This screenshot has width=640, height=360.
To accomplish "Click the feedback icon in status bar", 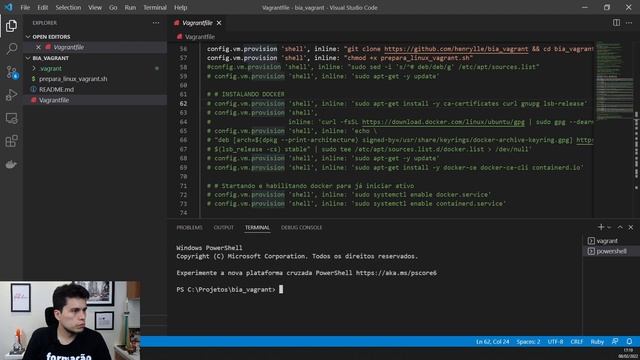I will coord(615,342).
